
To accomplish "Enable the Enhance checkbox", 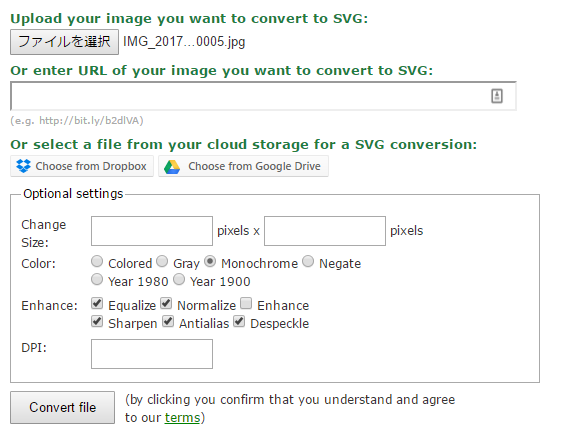I will pos(246,303).
